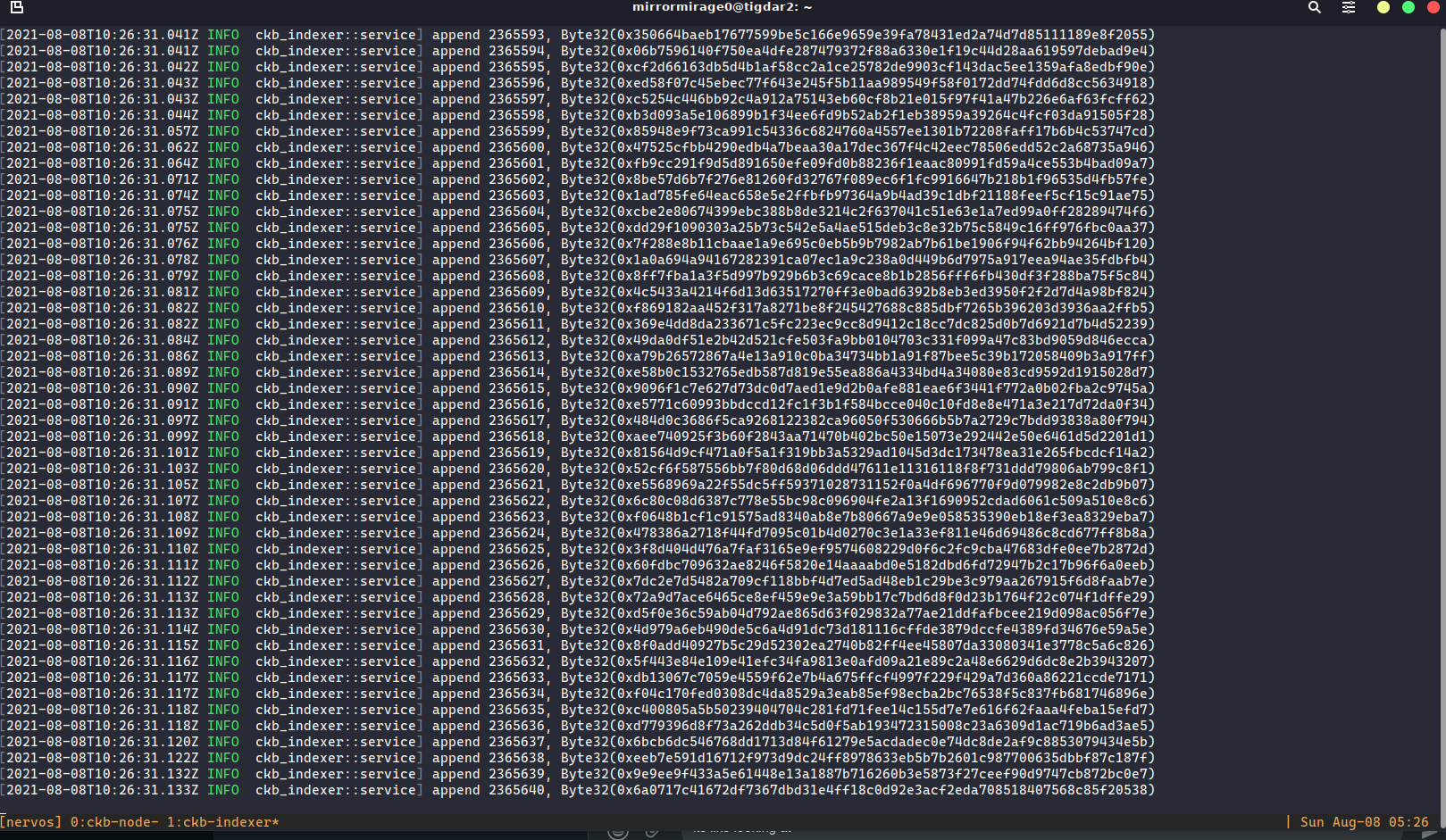
Task: Click the word append on the 2365621 line
Action: click(456, 485)
